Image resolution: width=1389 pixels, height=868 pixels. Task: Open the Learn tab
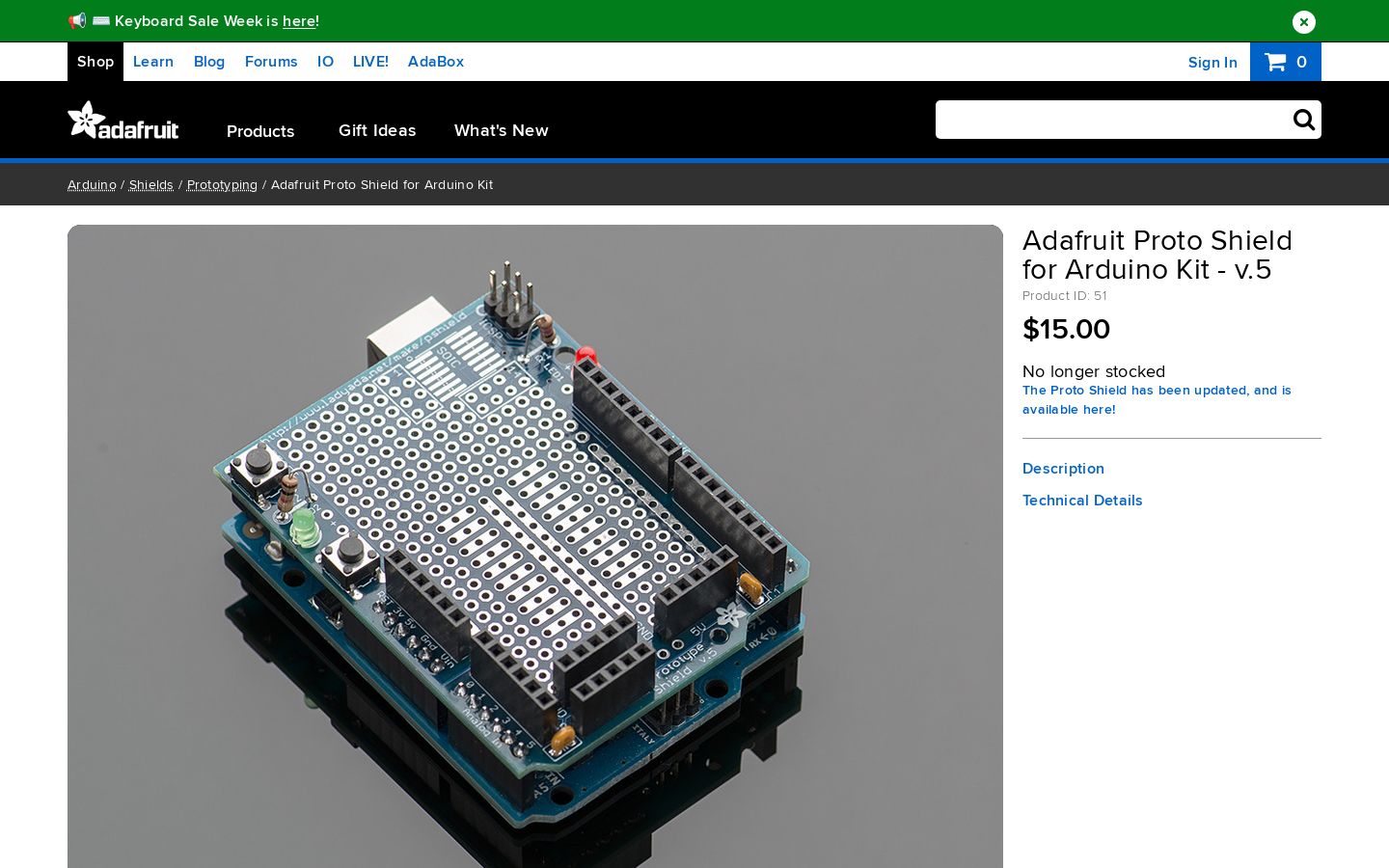[x=153, y=62]
